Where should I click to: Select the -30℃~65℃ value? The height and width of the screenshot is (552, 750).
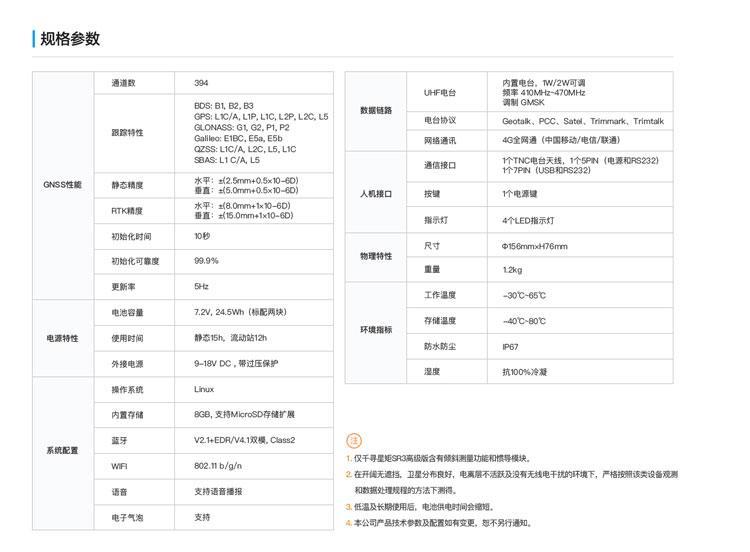524,296
